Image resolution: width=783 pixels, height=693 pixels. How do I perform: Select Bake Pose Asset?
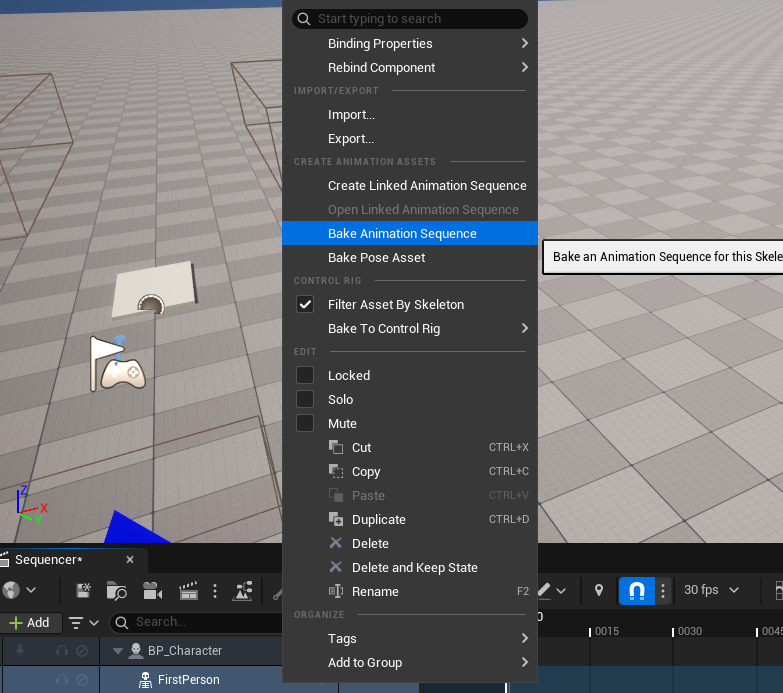pyautogui.click(x=409, y=258)
